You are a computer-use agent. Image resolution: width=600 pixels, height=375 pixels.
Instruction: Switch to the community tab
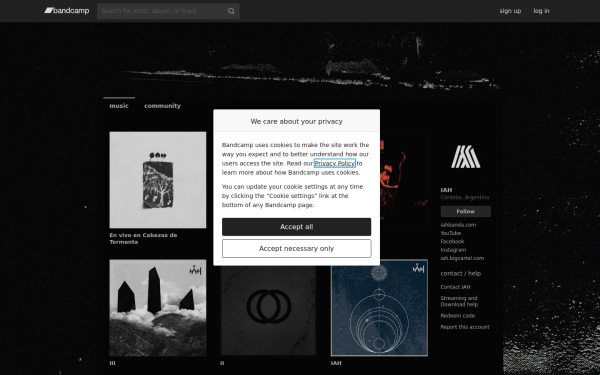[162, 106]
